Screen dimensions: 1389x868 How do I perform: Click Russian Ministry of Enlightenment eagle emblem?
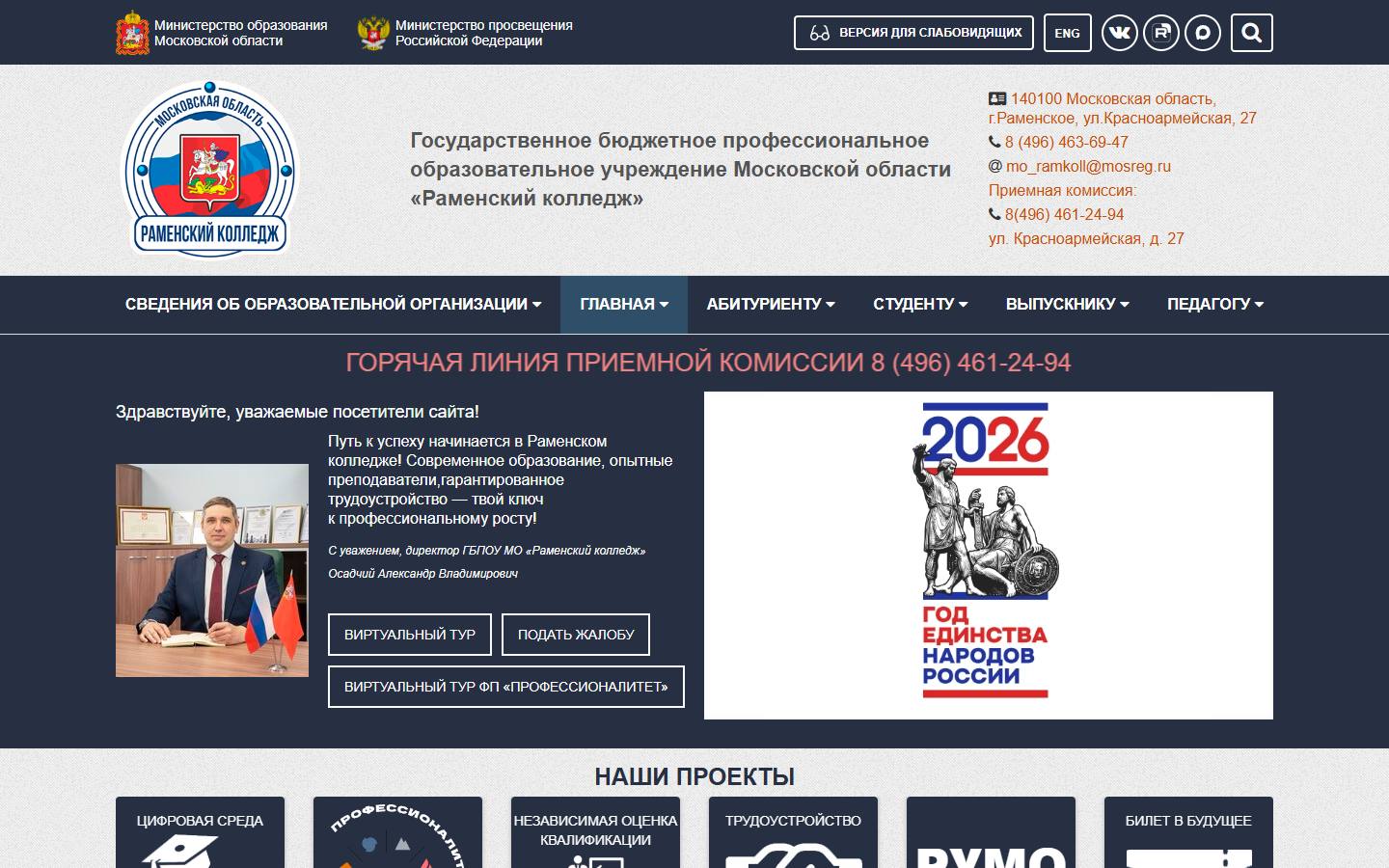pos(373,33)
